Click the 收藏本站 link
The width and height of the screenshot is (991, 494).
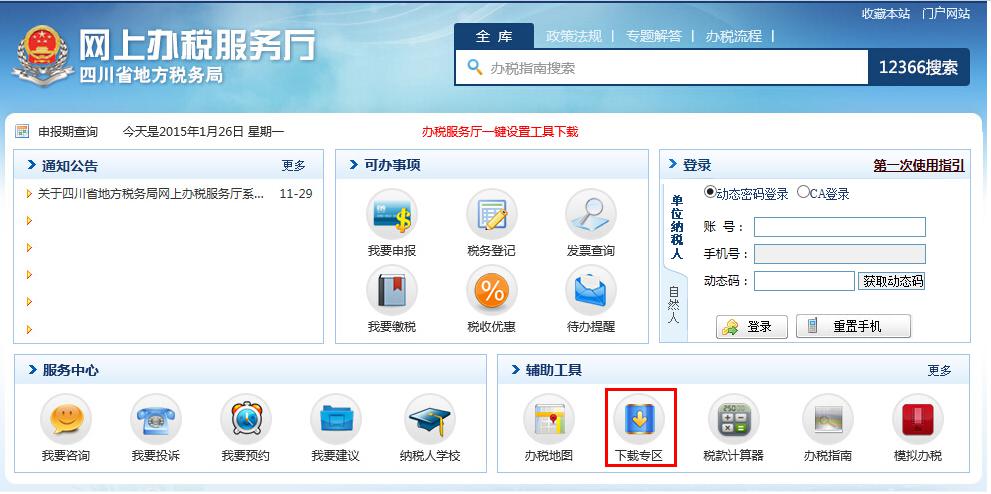click(886, 13)
